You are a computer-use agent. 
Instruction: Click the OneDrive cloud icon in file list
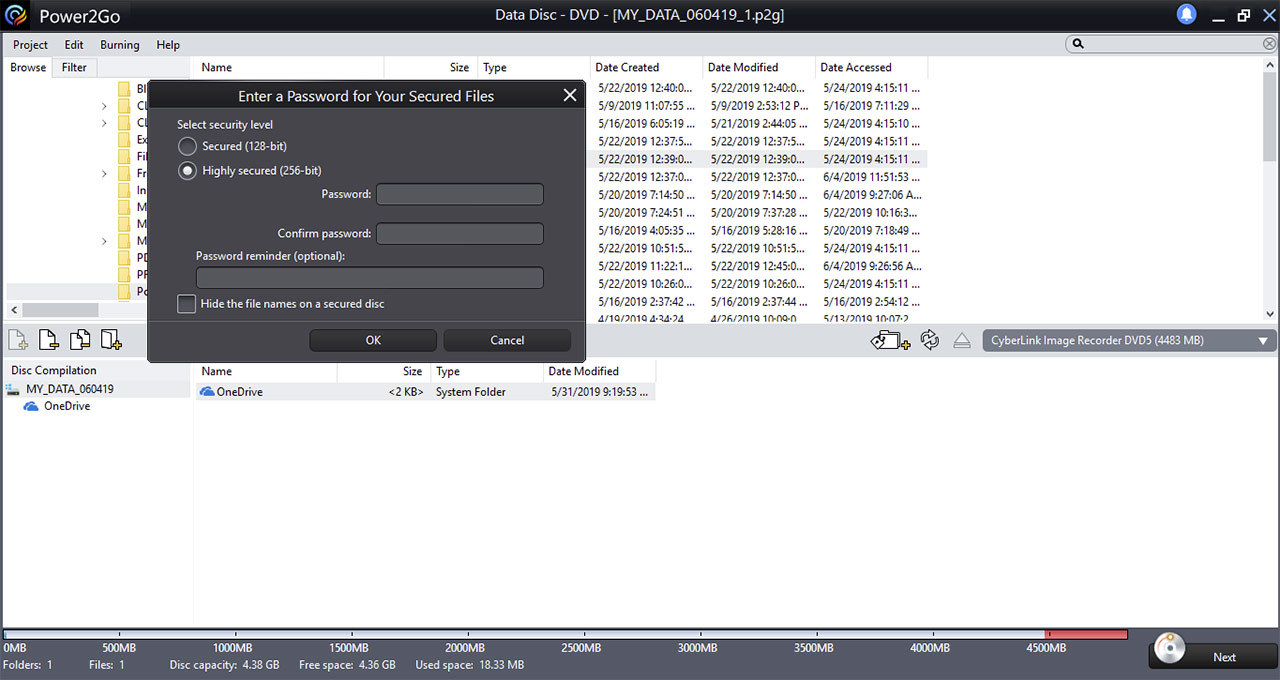click(x=207, y=392)
